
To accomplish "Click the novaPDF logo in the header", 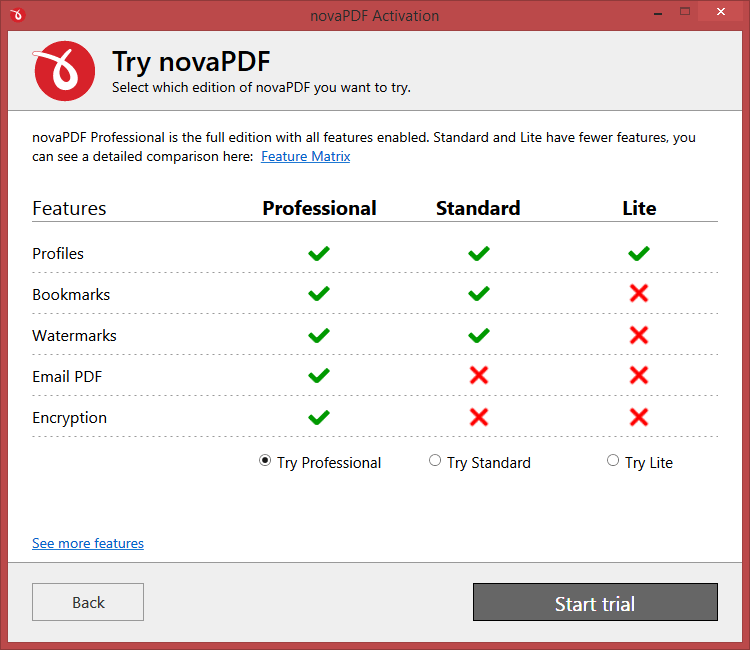I will [x=64, y=71].
